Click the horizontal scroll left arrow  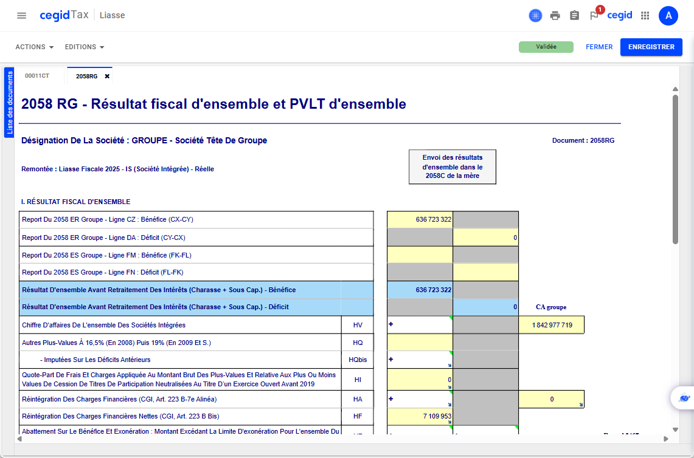(19, 439)
